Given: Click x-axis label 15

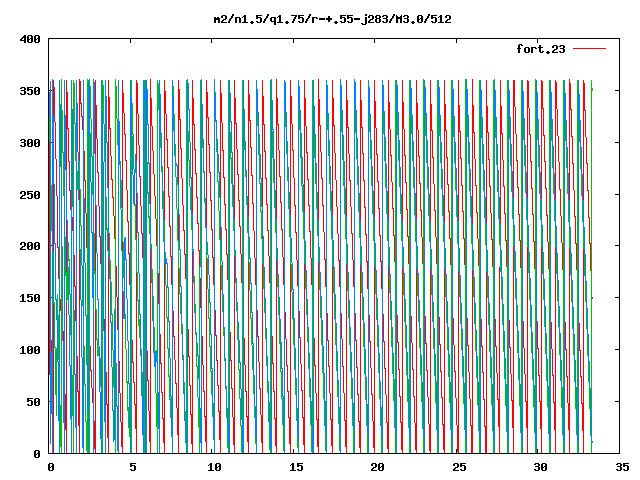Looking at the screenshot, I should coord(296,467).
